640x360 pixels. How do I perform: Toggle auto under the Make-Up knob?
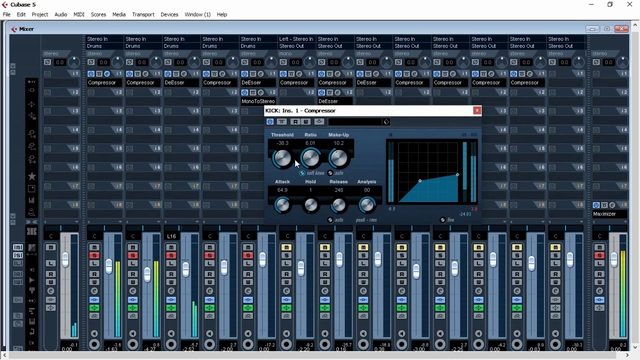click(330, 173)
